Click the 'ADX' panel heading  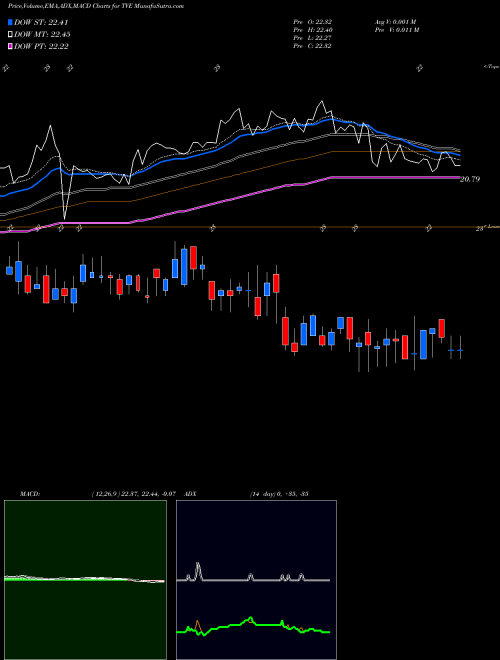(x=191, y=494)
